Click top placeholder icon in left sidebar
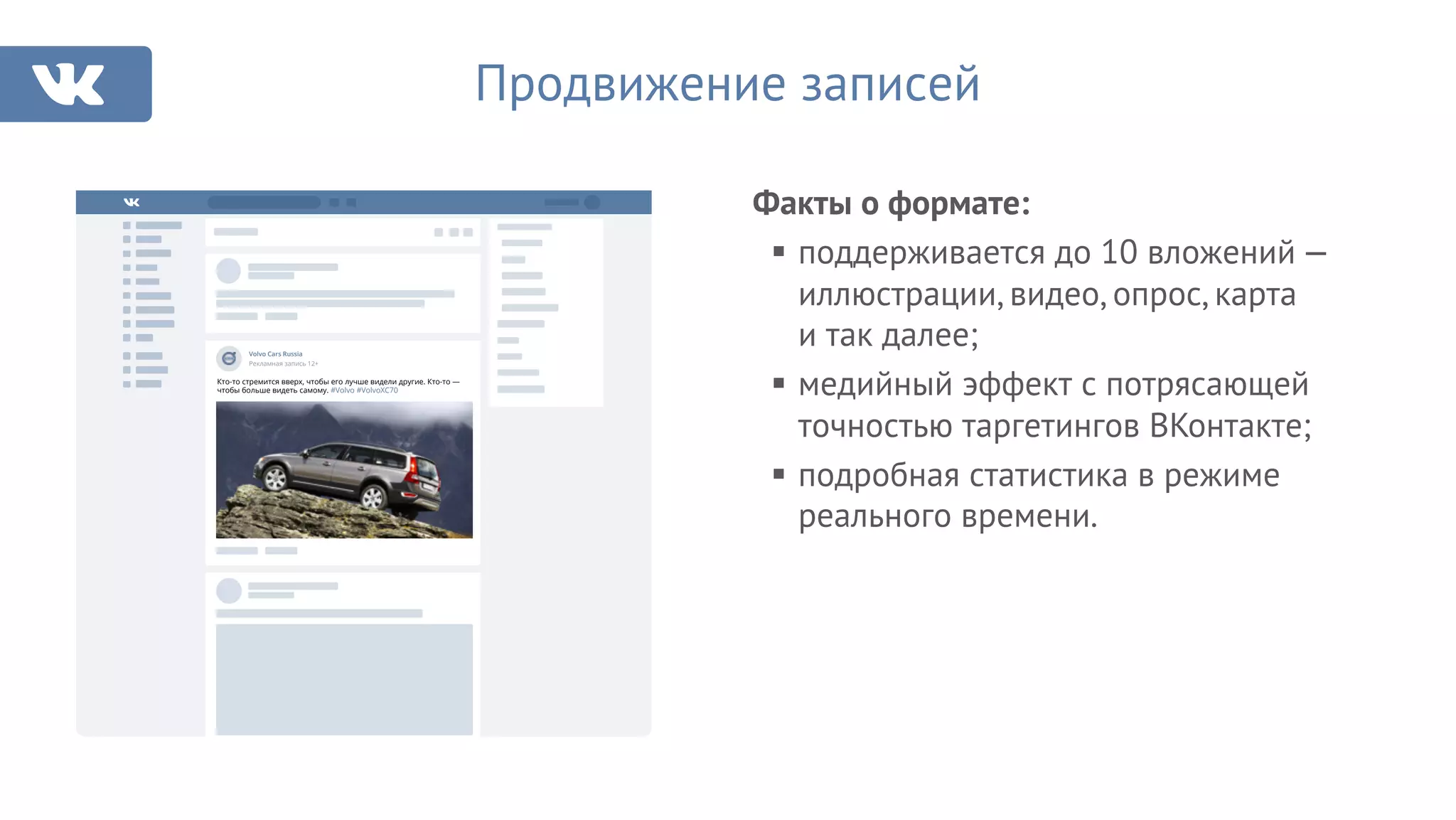 pos(127,225)
